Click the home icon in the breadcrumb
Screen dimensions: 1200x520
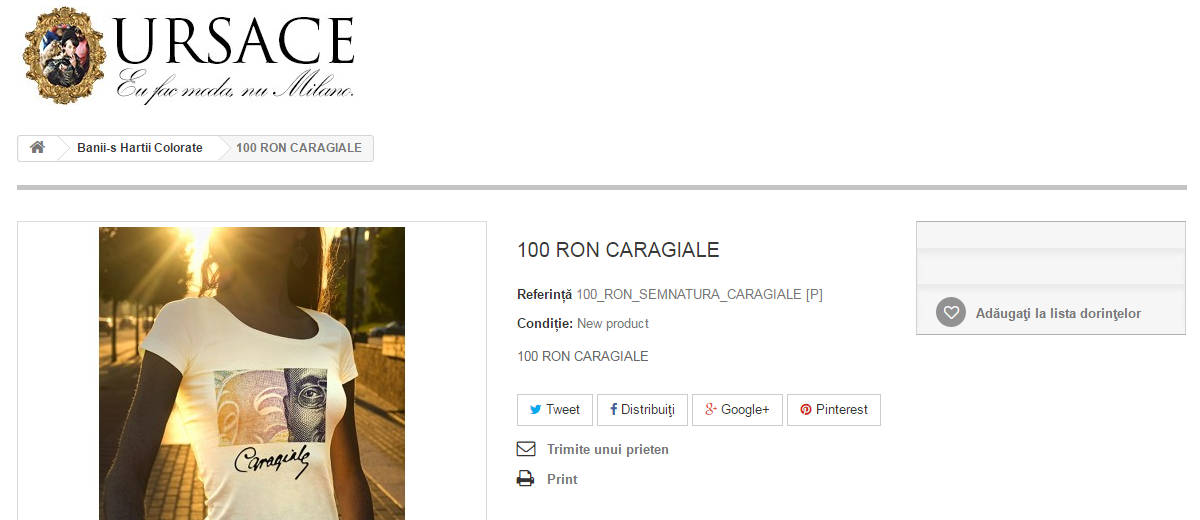click(x=37, y=147)
